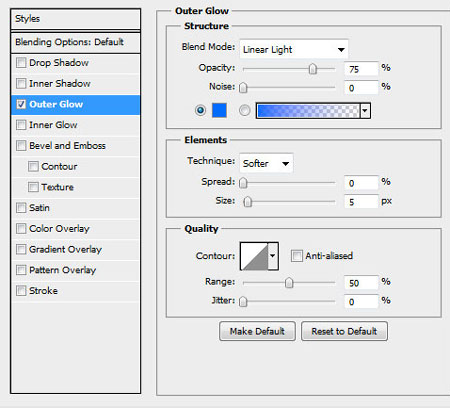Open the gradient picker dropdown arrow
The height and width of the screenshot is (408, 450).
coord(365,110)
